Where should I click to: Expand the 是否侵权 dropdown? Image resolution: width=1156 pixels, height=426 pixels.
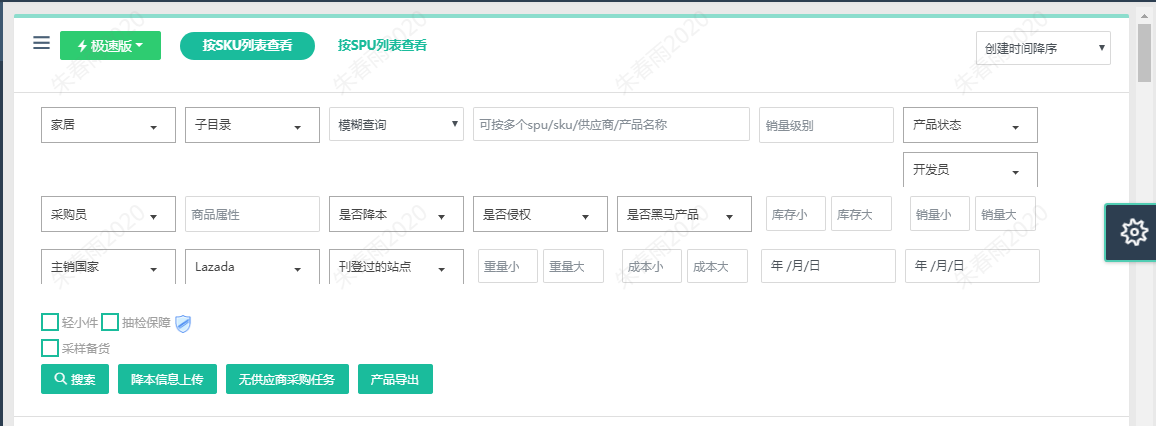pos(540,214)
